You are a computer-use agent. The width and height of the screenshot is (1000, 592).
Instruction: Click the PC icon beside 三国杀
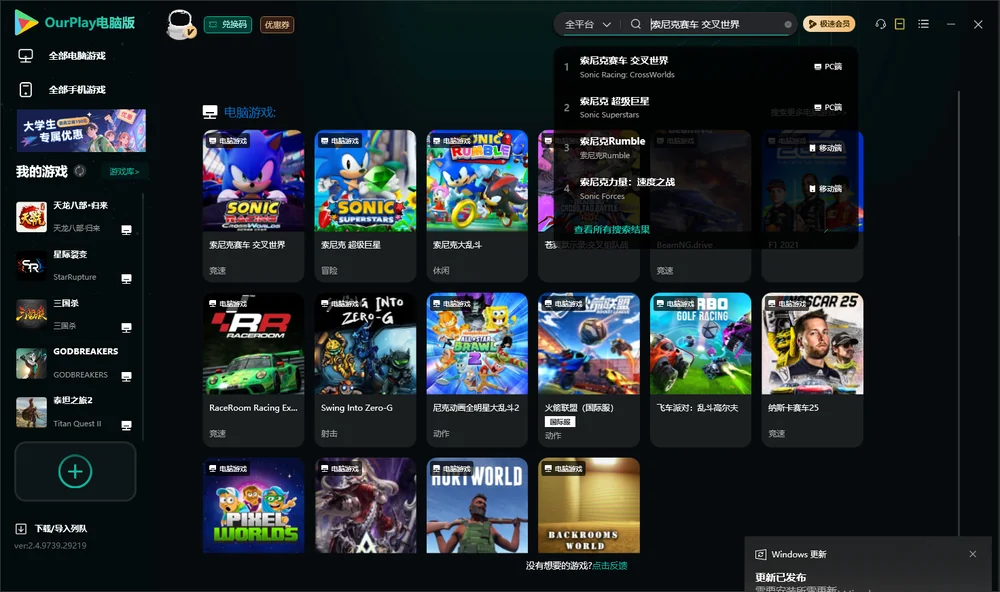coord(126,327)
